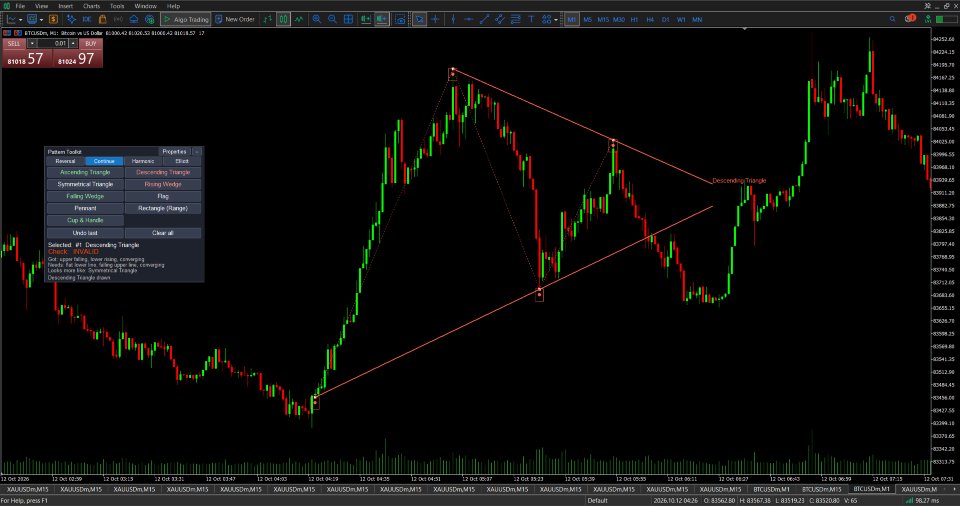Viewport: 960px width, 506px height.
Task: Increase lot volume with right arrow
Action: [73, 43]
